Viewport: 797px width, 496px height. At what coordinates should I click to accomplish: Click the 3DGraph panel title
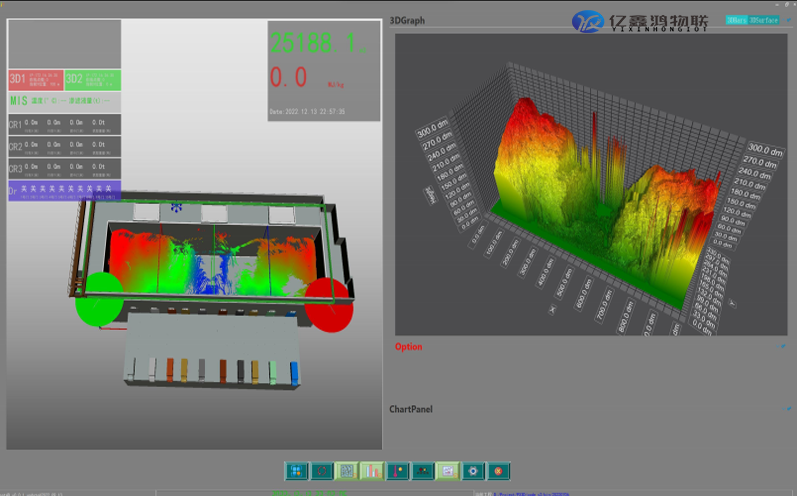click(407, 21)
